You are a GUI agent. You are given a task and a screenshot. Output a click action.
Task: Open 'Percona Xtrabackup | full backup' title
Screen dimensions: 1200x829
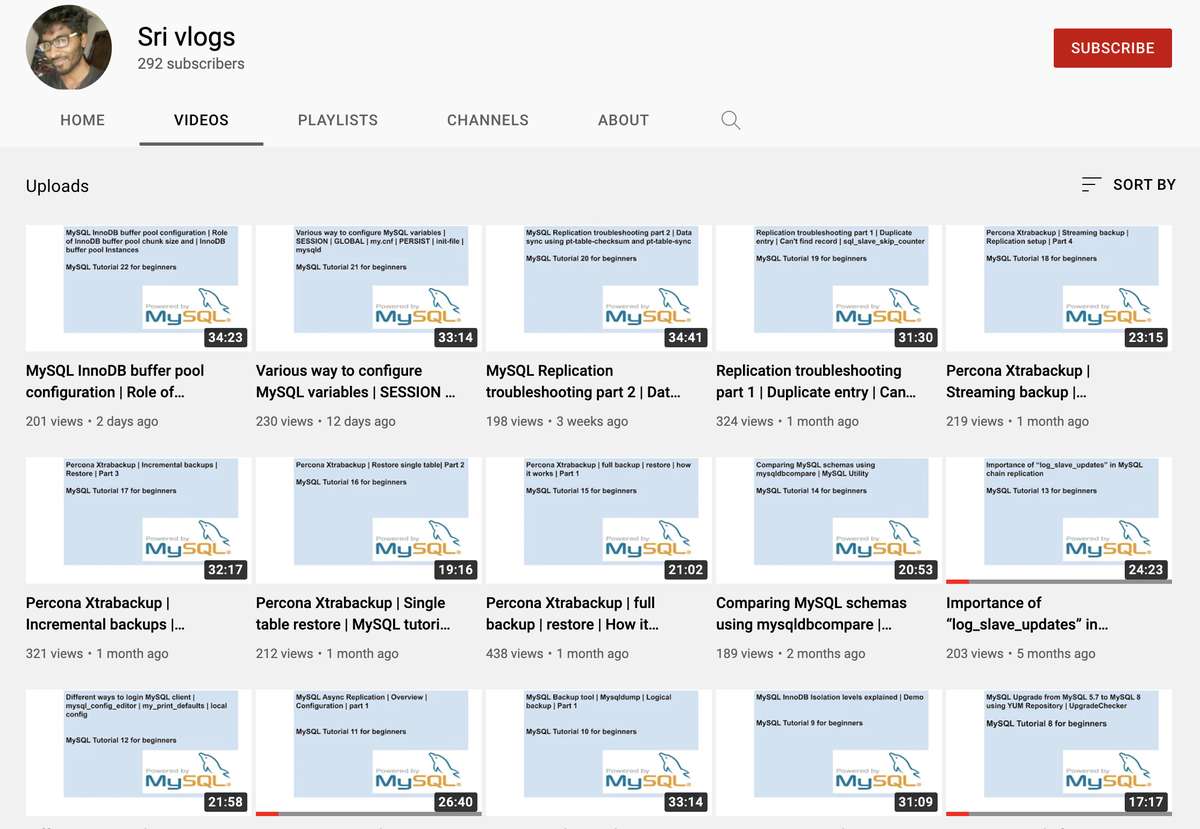click(x=573, y=613)
